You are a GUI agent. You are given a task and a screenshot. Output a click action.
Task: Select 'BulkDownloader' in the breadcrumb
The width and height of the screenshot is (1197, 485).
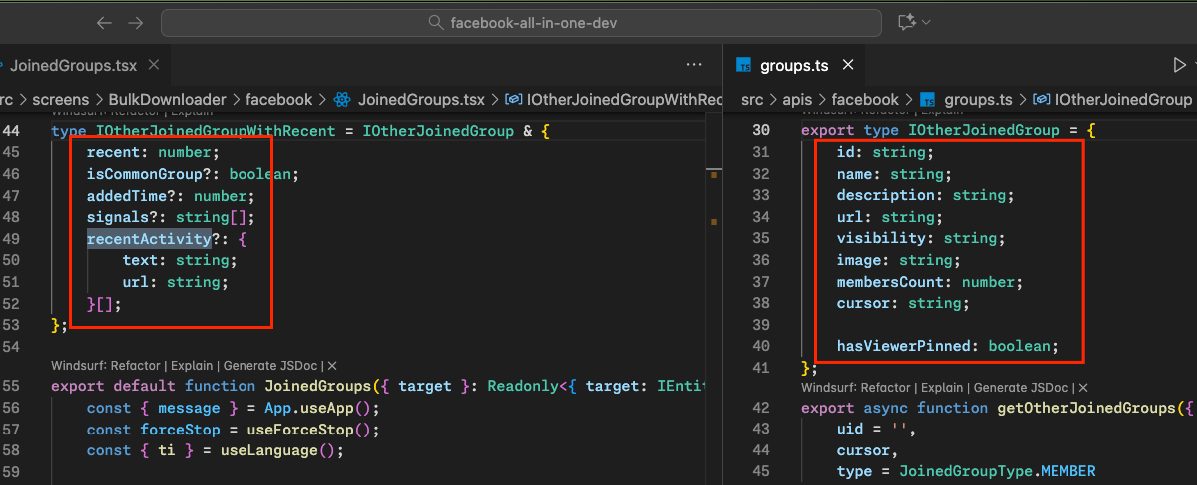coord(167,99)
